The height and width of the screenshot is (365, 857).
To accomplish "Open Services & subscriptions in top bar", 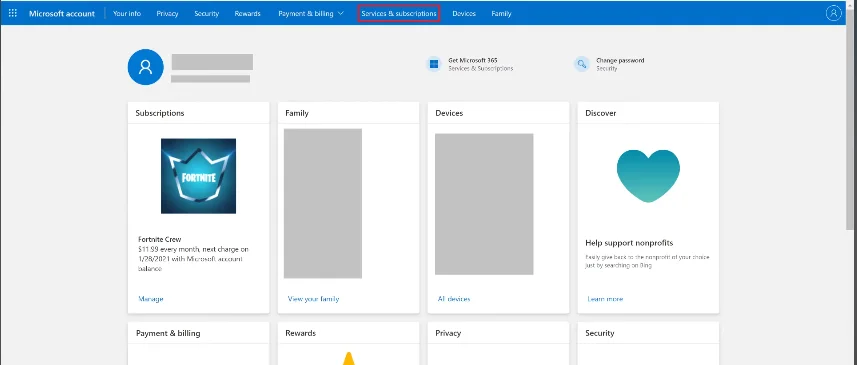I will pos(399,14).
